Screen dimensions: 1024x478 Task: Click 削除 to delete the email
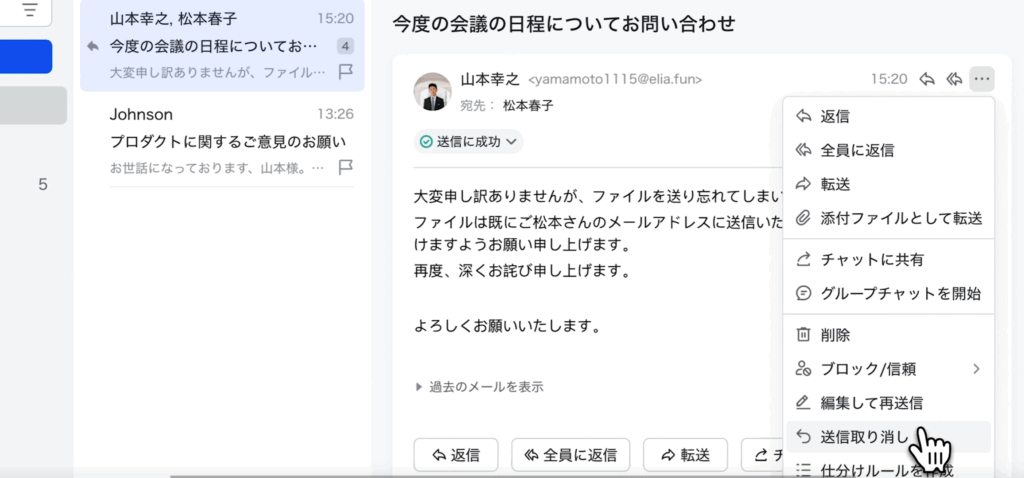pos(835,335)
